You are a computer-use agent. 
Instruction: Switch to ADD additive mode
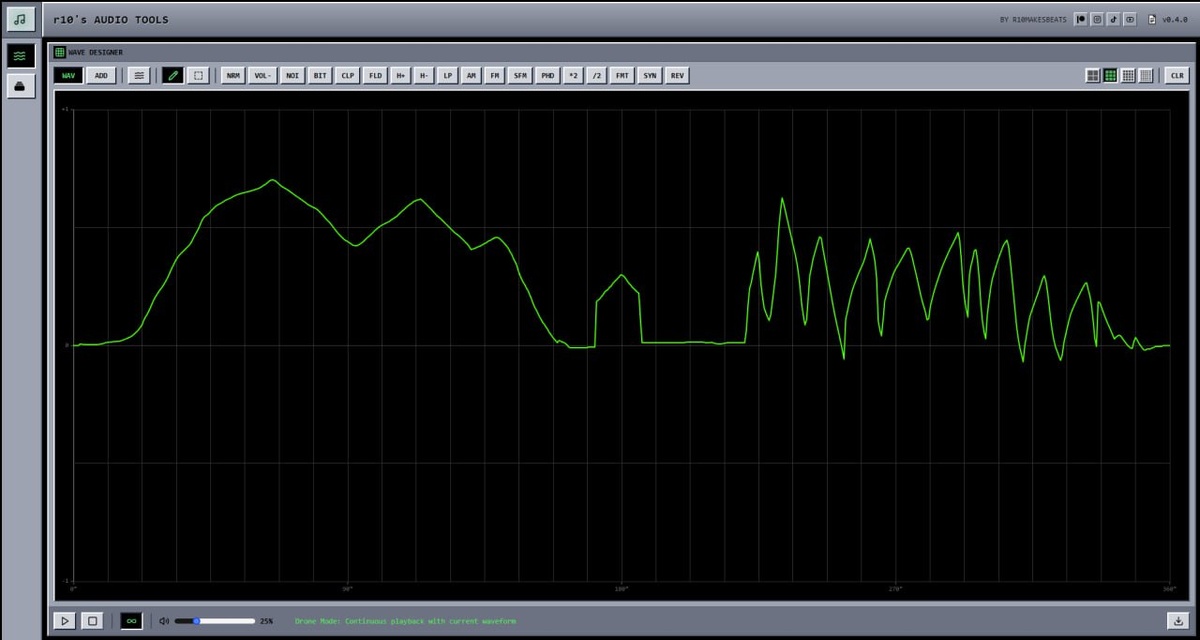pos(101,75)
